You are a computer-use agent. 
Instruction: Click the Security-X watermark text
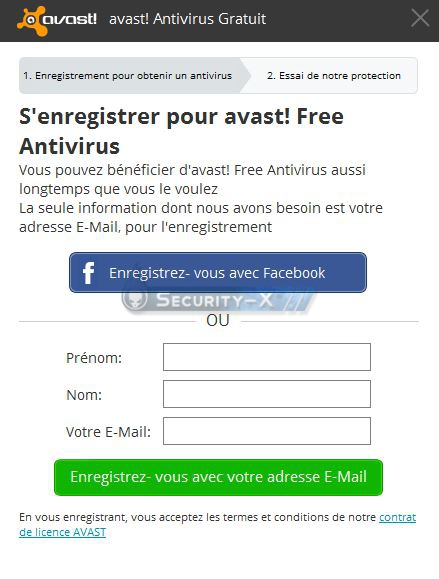click(x=215, y=300)
